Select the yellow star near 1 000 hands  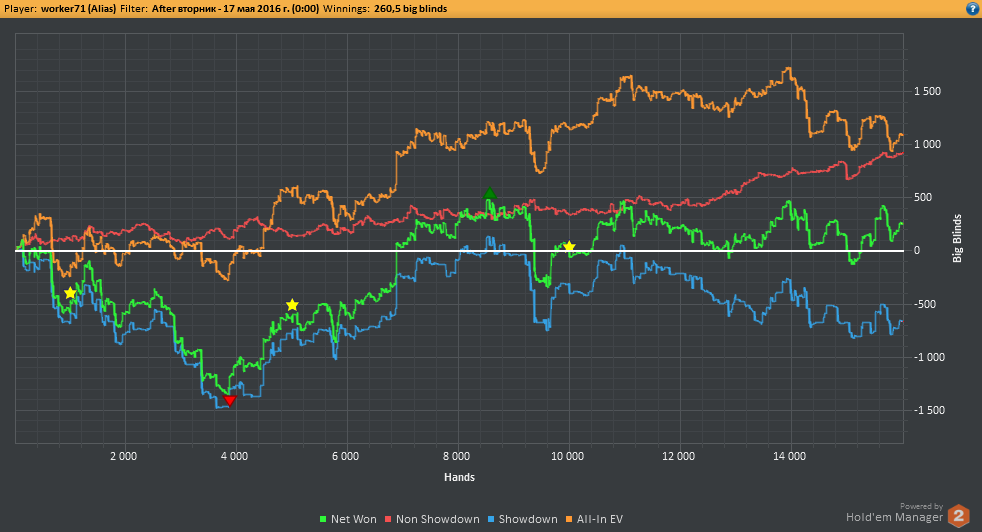click(x=70, y=293)
